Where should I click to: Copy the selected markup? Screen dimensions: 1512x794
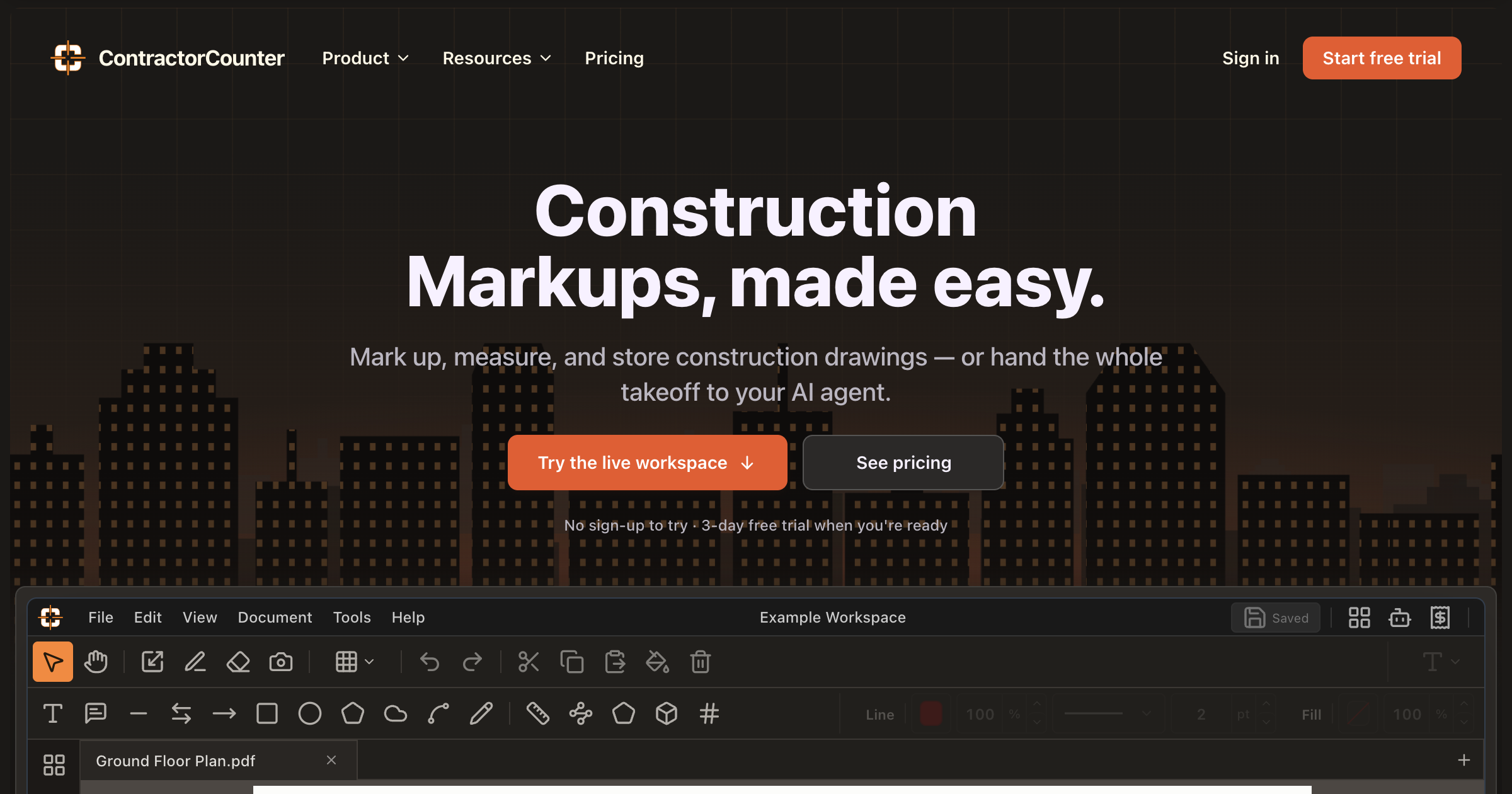pyautogui.click(x=572, y=662)
